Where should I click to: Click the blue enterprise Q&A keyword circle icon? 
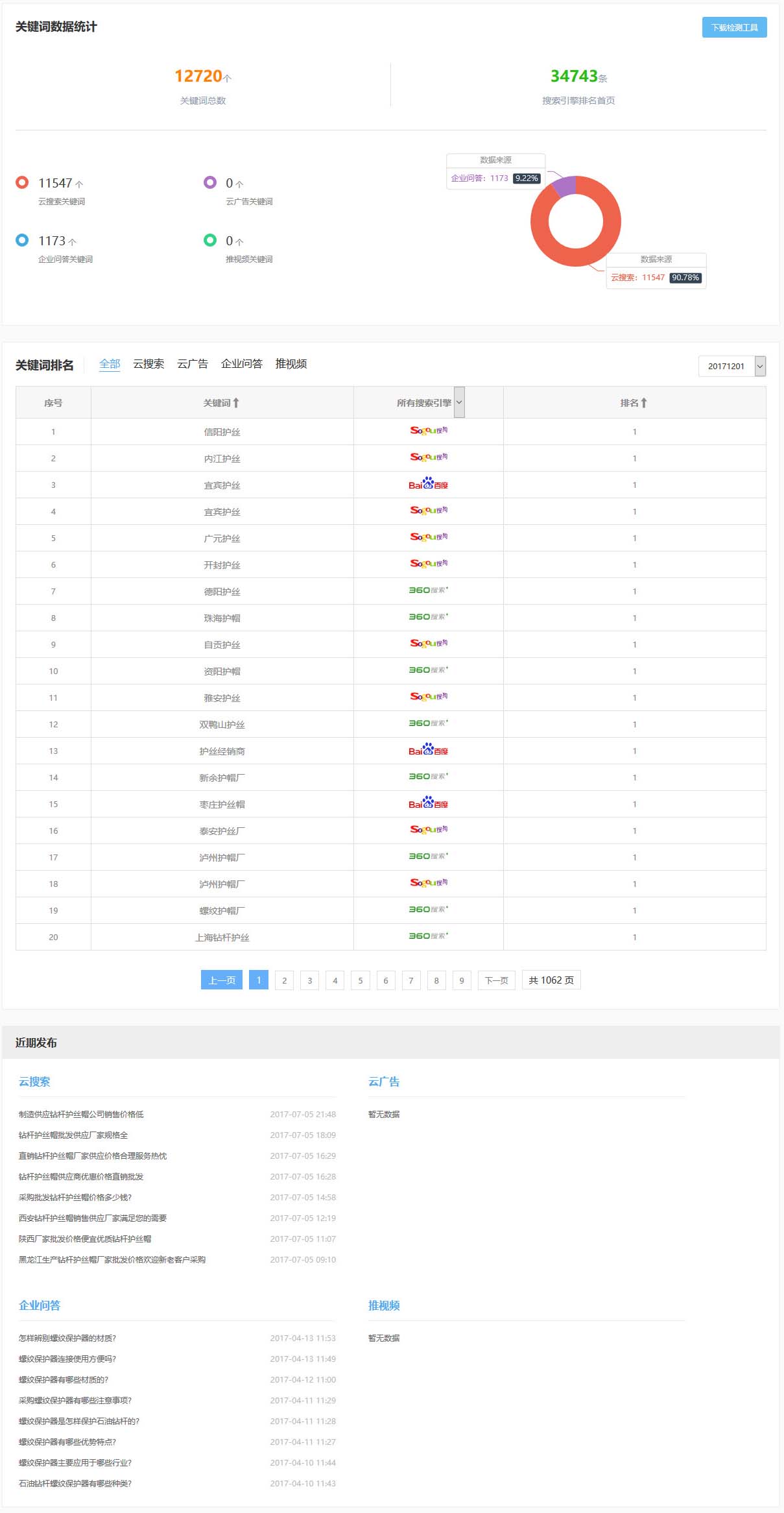click(x=22, y=240)
